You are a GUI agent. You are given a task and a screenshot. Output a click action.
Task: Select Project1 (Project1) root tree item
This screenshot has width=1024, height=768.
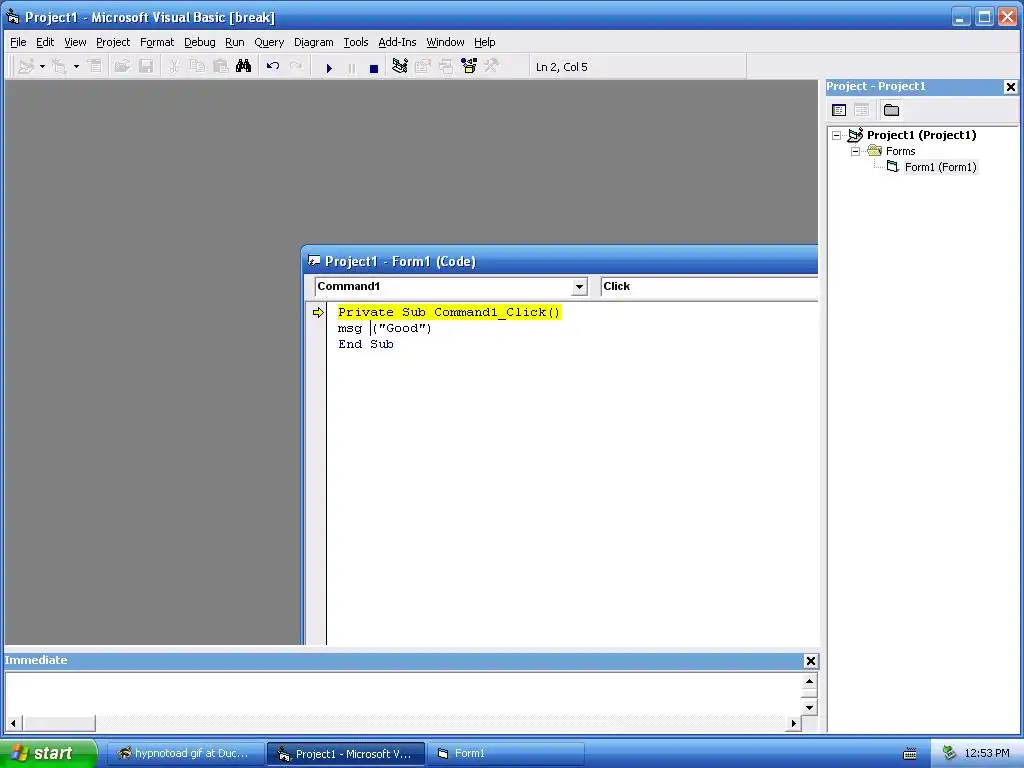921,135
